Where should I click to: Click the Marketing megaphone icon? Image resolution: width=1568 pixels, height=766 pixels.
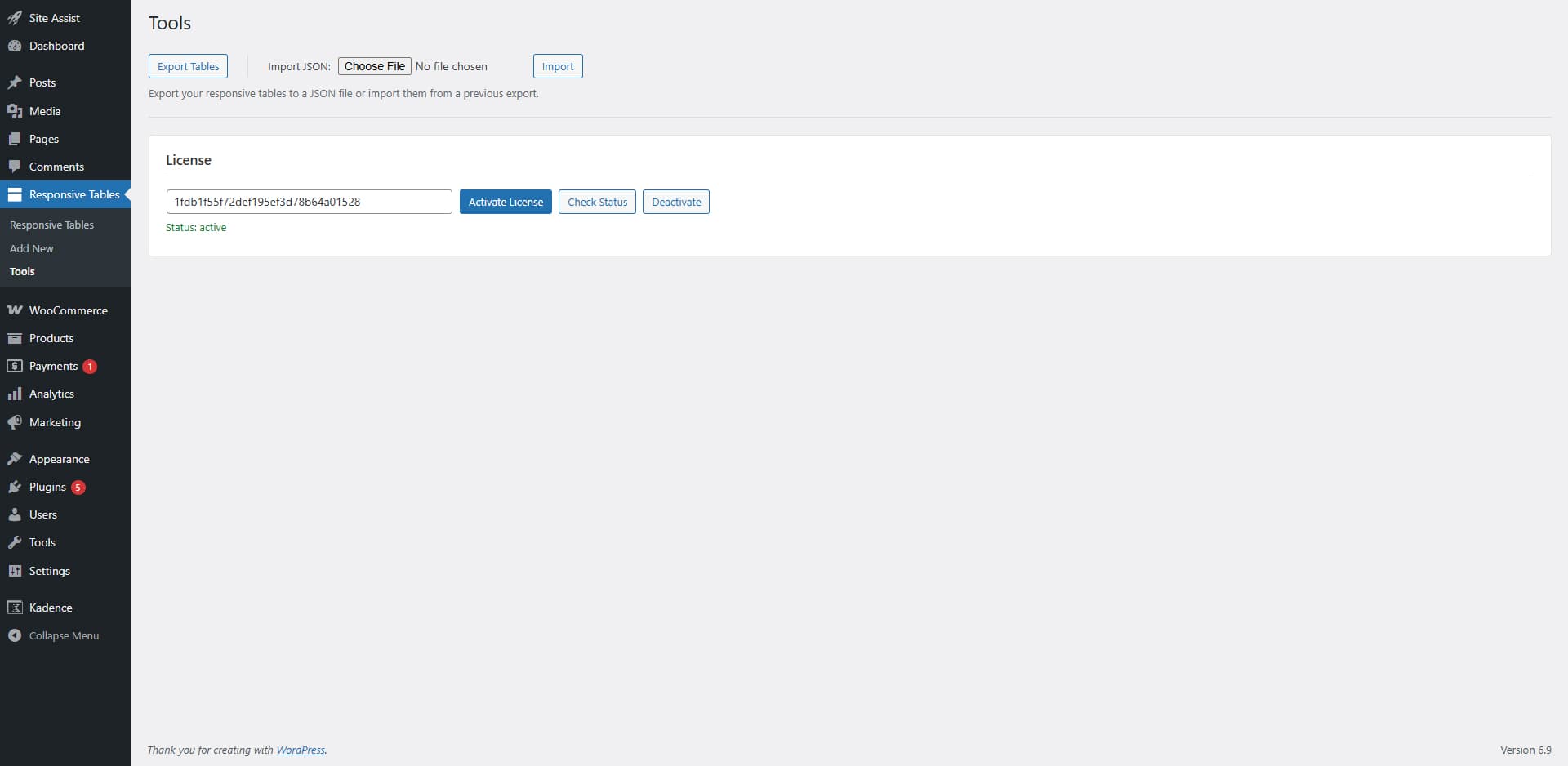coord(15,422)
